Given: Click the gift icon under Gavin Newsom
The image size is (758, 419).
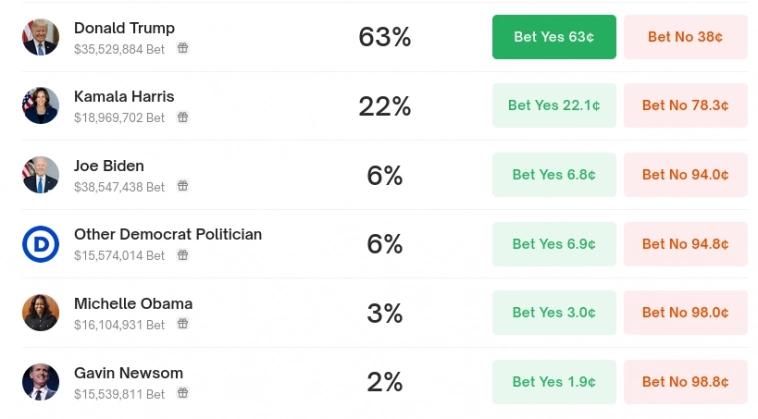Looking at the screenshot, I should (183, 394).
